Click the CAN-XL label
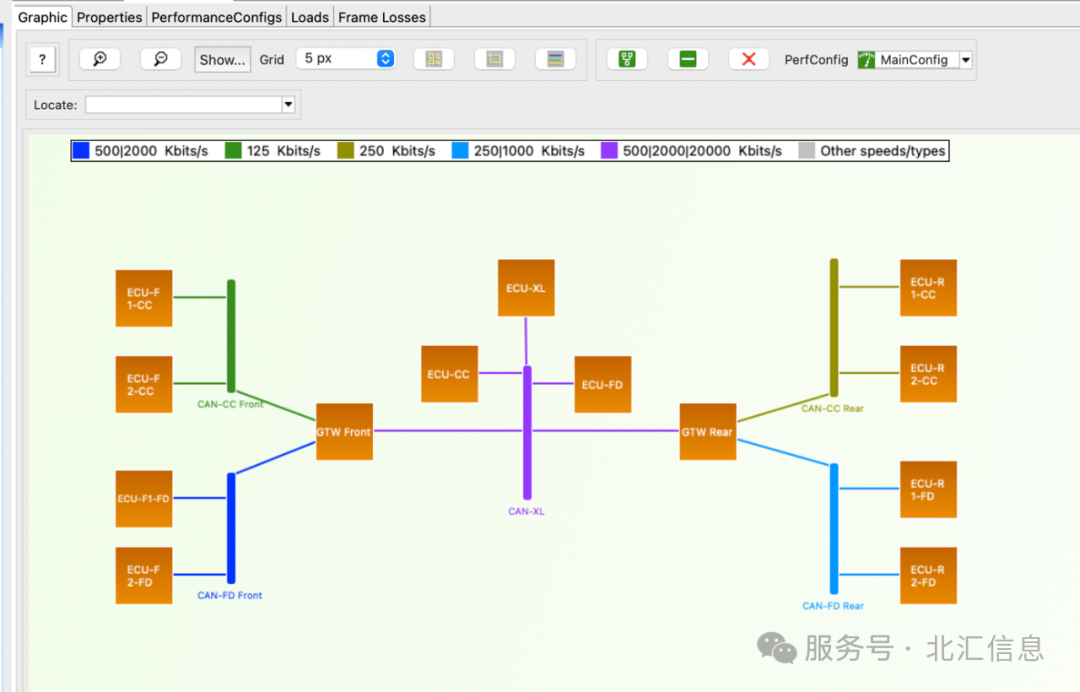 (526, 511)
